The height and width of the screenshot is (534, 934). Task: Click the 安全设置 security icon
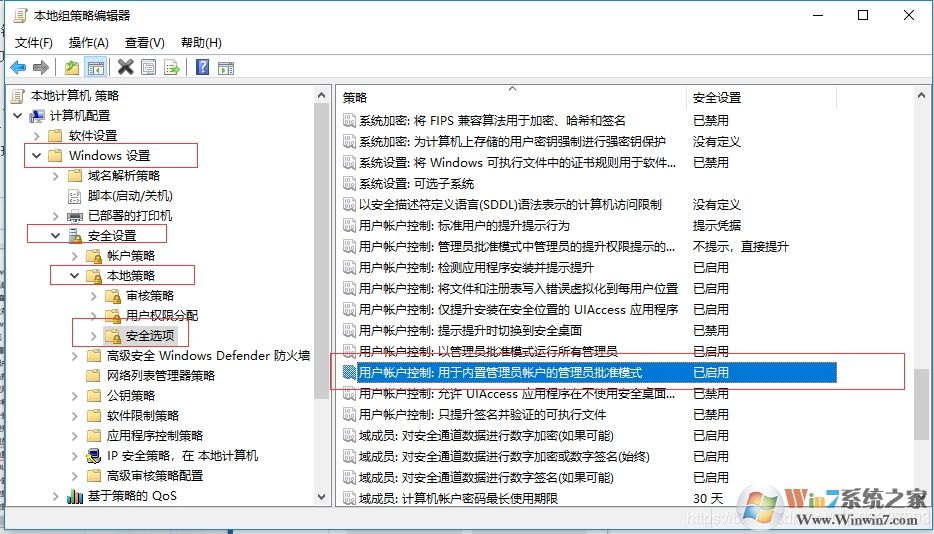tap(75, 236)
